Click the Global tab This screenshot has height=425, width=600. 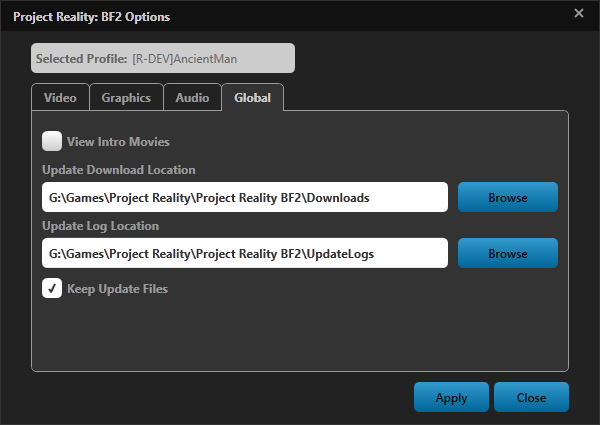252,98
